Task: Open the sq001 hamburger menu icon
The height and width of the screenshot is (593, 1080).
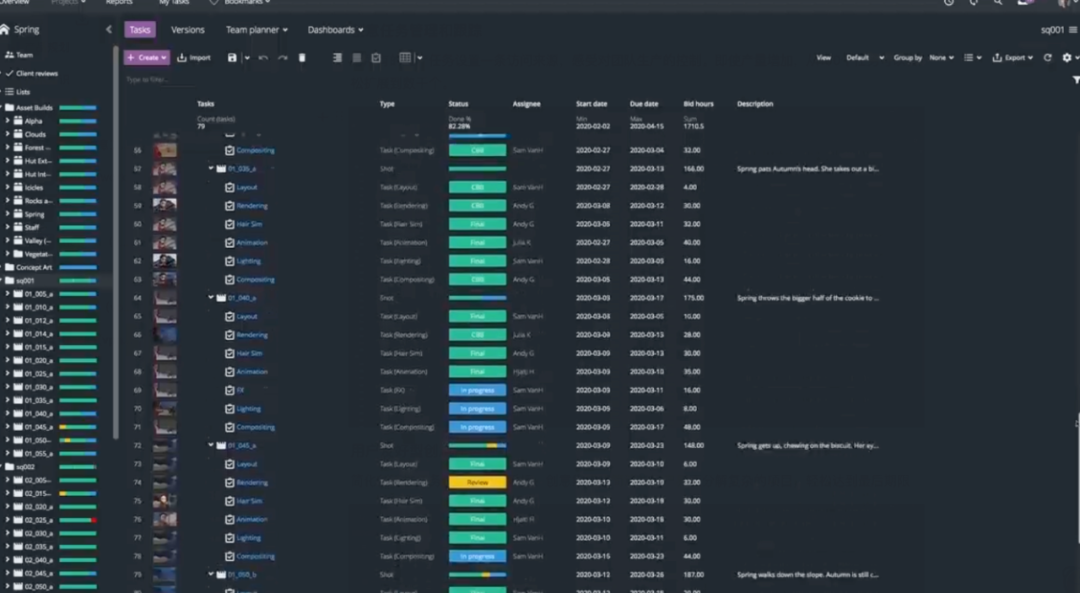Action: 1072,30
